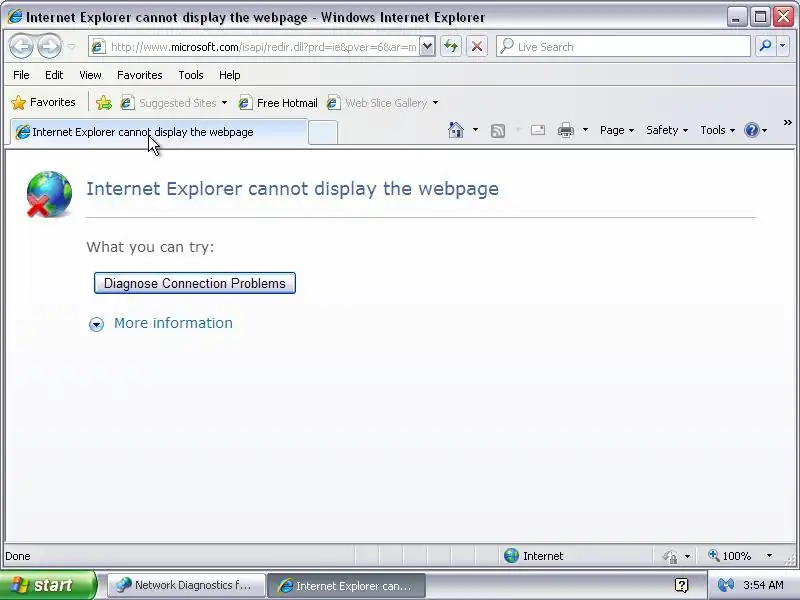Click the More information link text

pos(173,323)
